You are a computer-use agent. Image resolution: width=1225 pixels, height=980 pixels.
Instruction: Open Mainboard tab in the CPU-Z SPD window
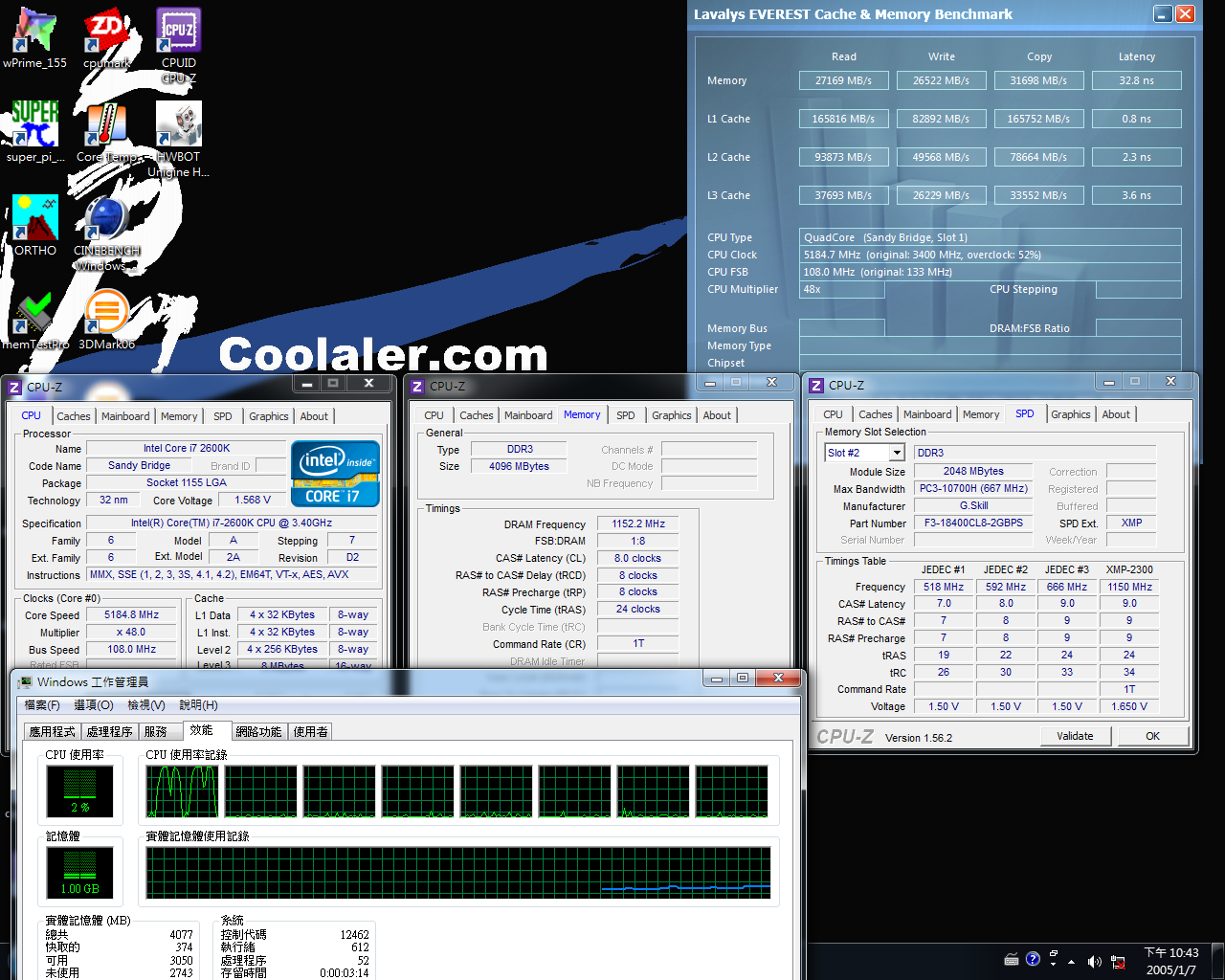[927, 414]
